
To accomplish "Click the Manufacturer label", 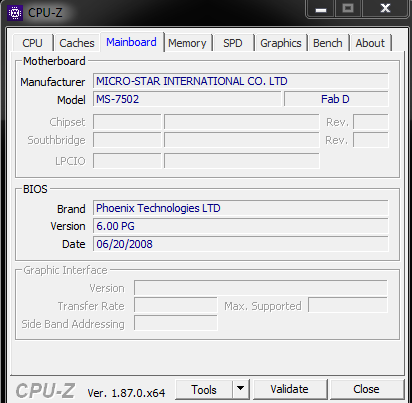I will tap(53, 82).
